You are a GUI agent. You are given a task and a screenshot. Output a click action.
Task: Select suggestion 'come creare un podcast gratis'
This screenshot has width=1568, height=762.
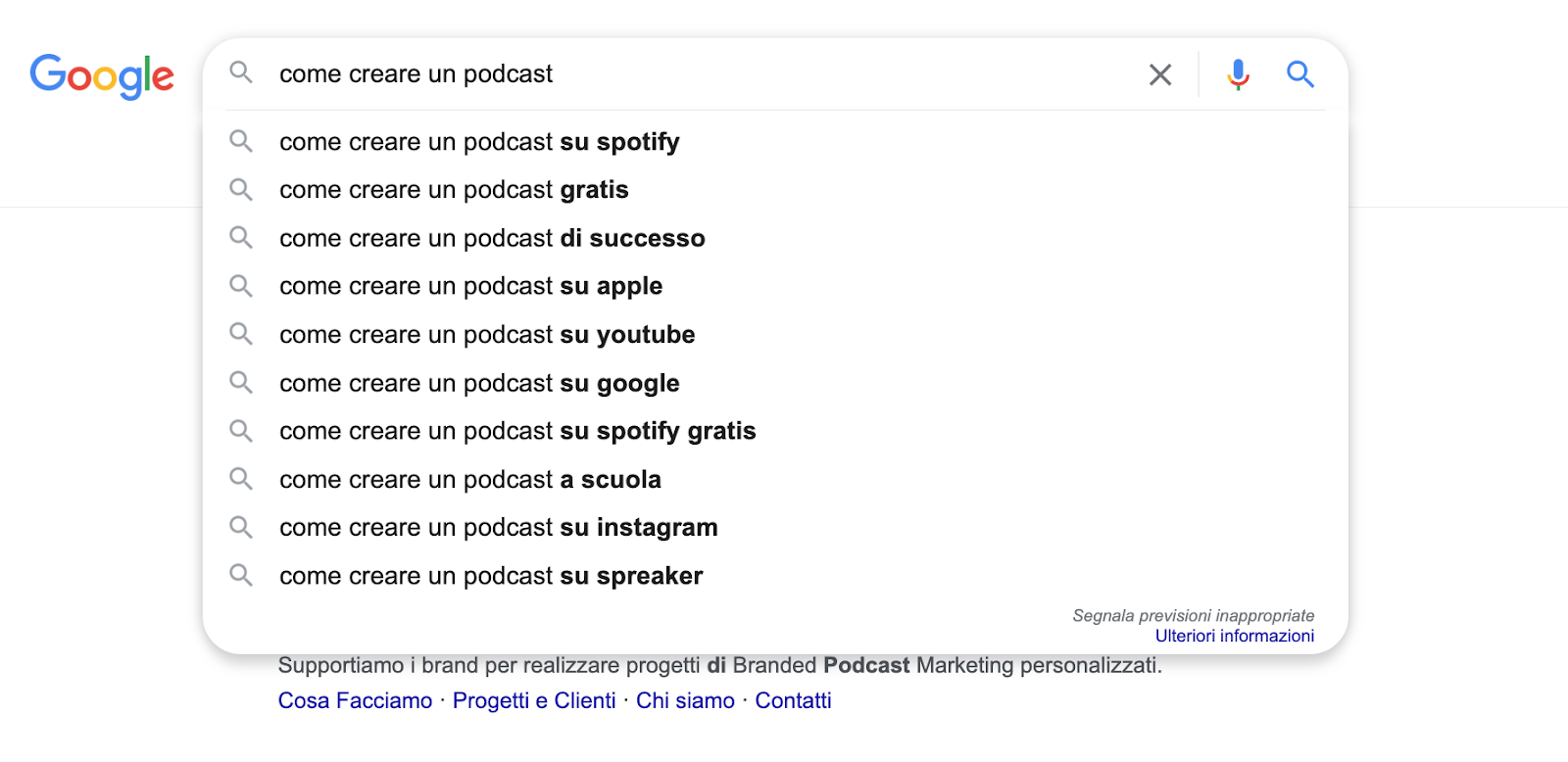775,190
